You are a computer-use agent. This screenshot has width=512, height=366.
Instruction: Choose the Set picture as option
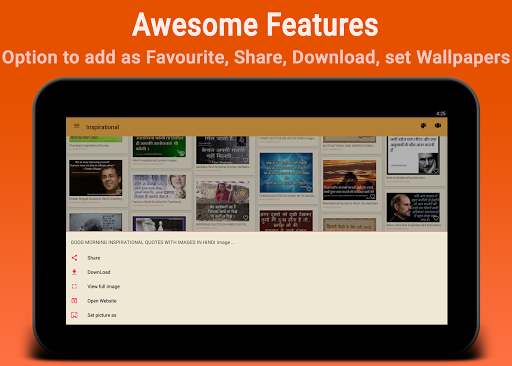click(102, 315)
